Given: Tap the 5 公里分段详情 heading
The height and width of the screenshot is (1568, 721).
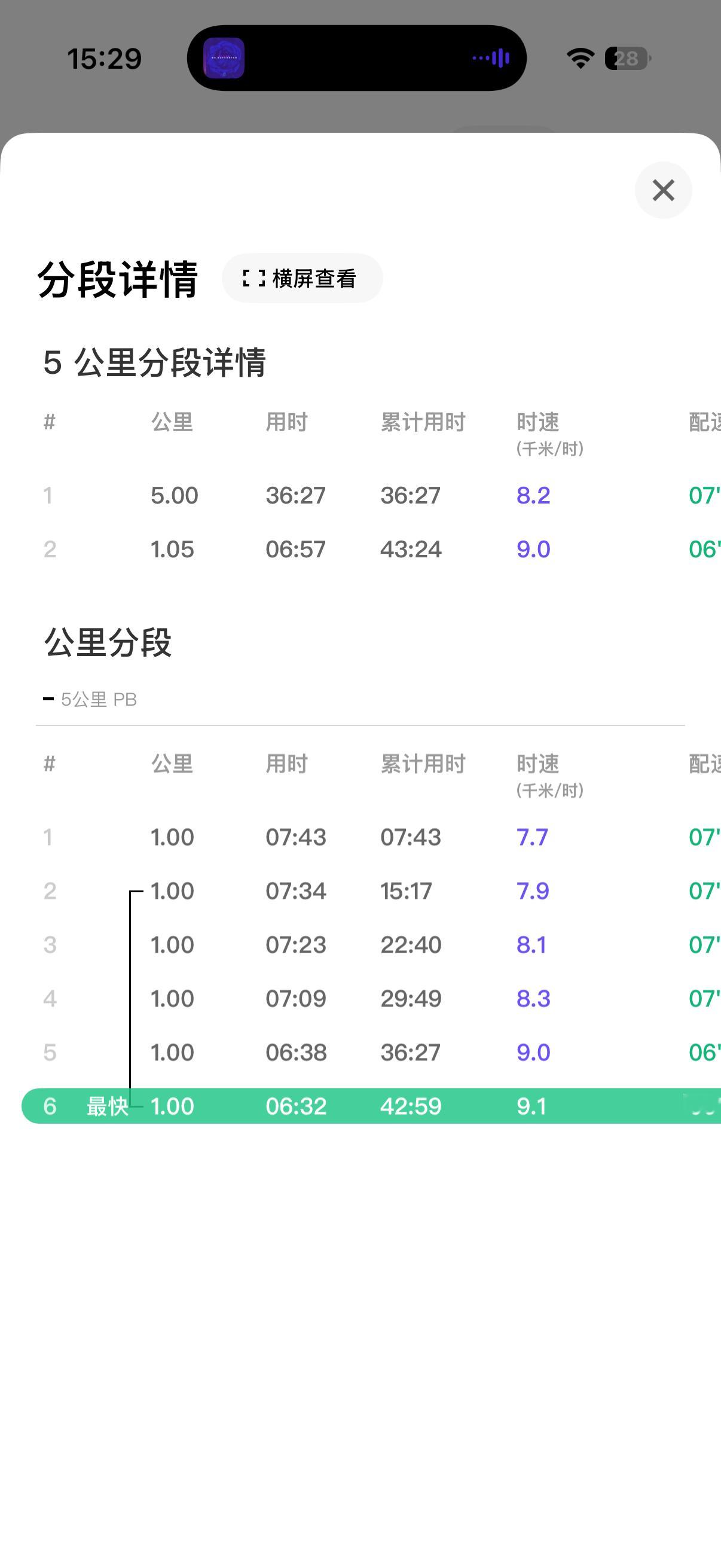Looking at the screenshot, I should (x=155, y=362).
